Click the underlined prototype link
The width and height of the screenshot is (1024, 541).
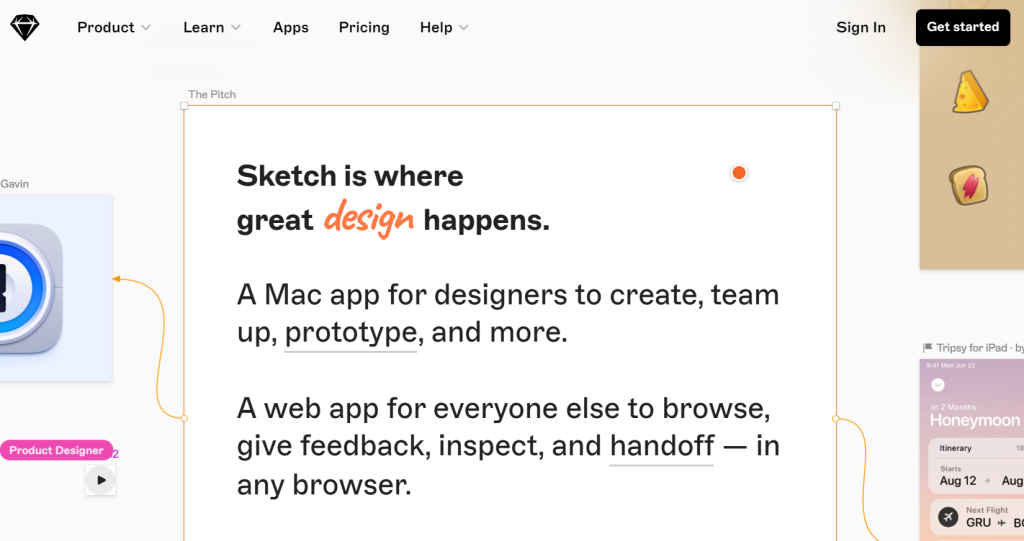(351, 333)
